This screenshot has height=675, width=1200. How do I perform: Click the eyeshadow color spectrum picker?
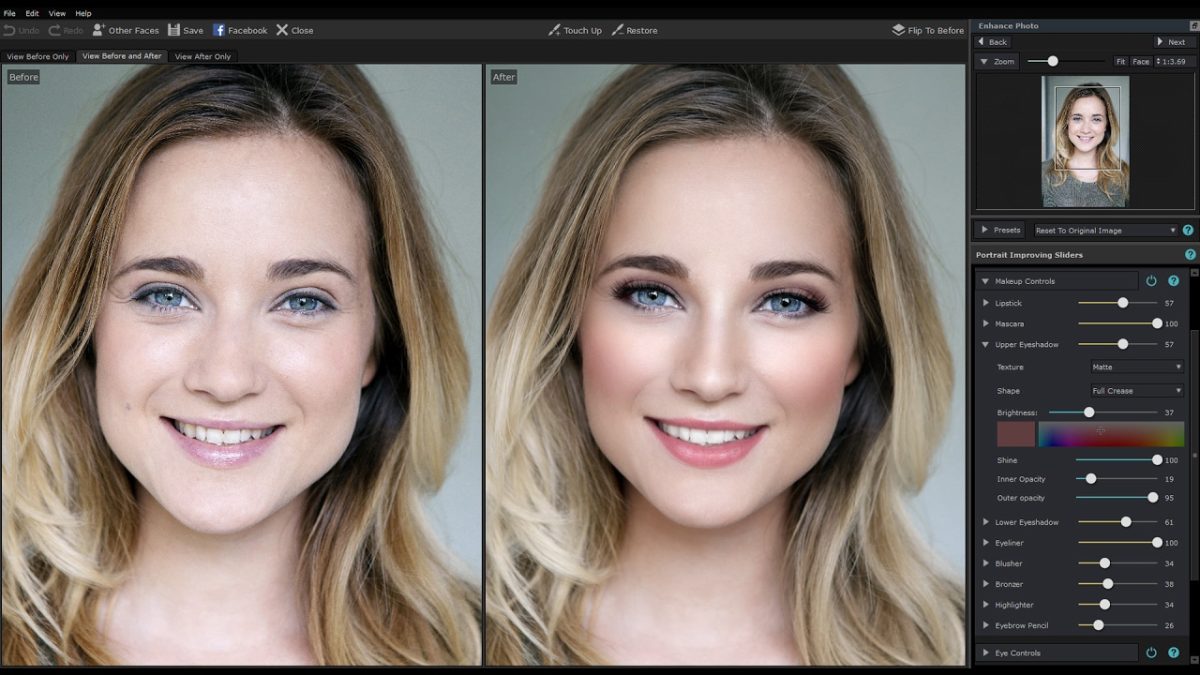click(1110, 433)
